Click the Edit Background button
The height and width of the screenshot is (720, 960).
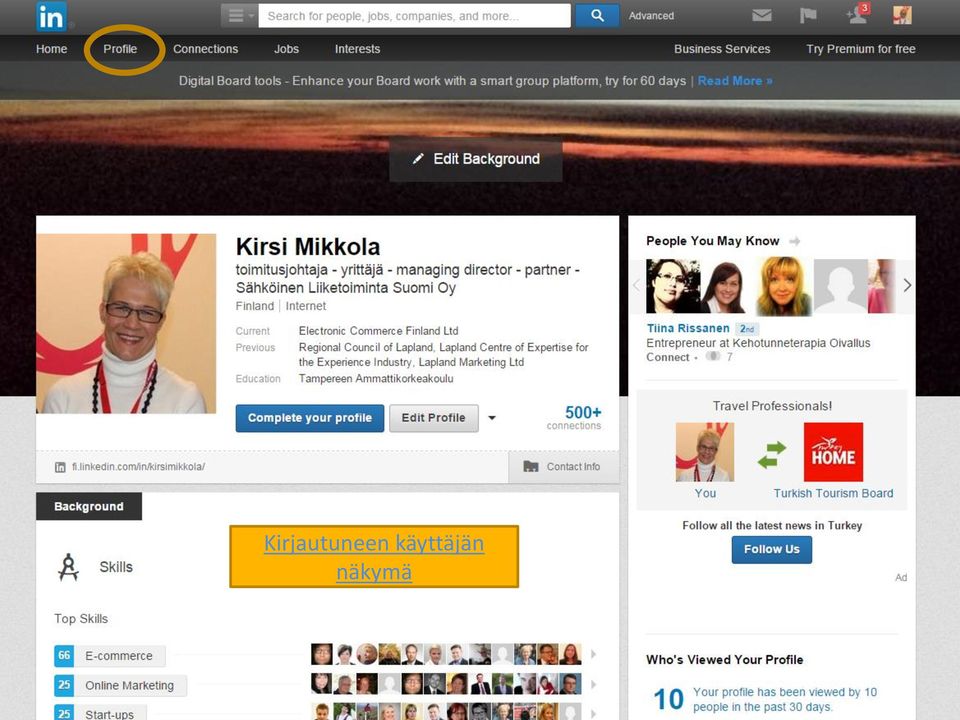tap(476, 159)
